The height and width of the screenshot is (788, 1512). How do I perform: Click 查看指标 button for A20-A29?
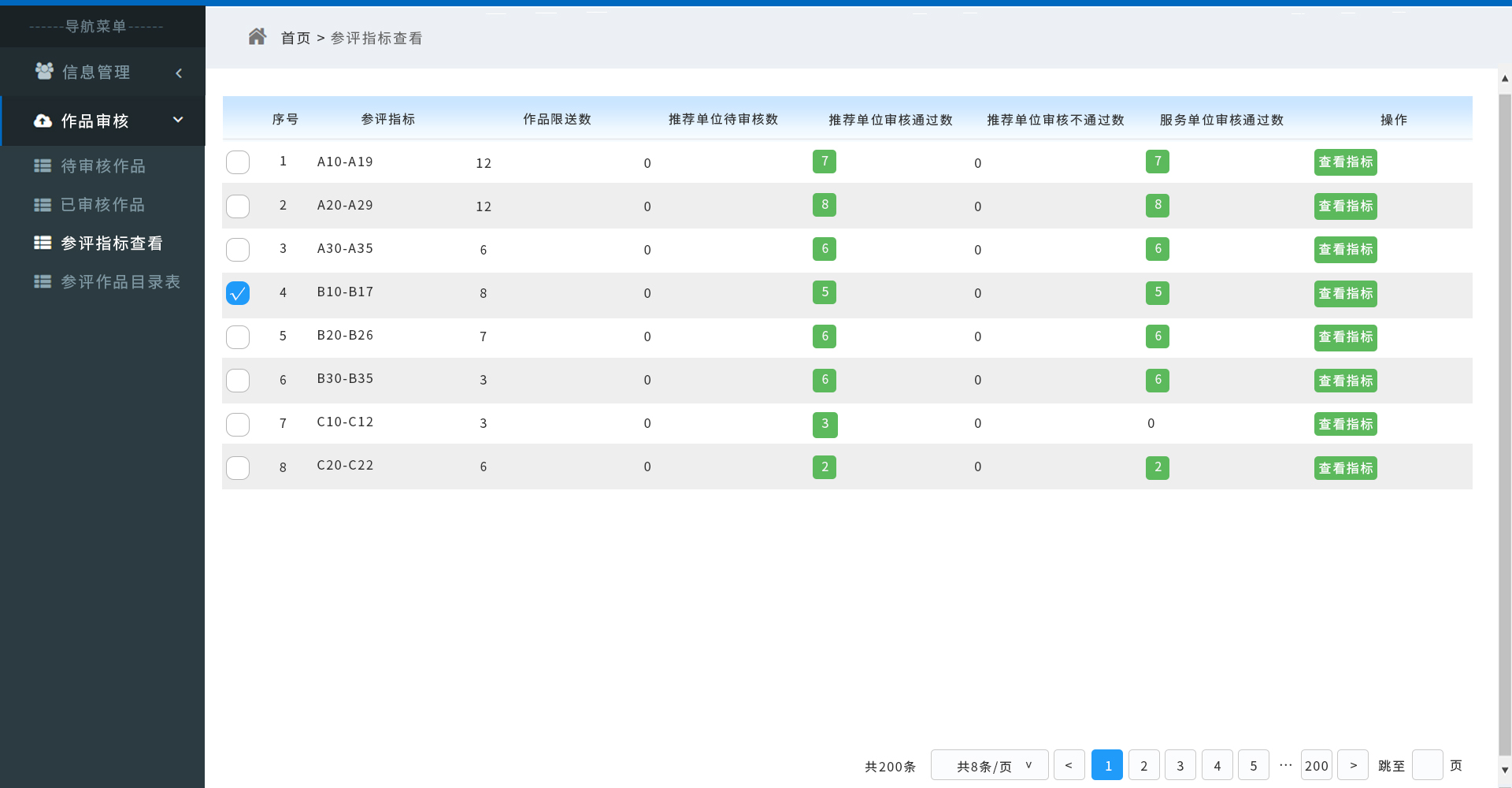[1345, 206]
